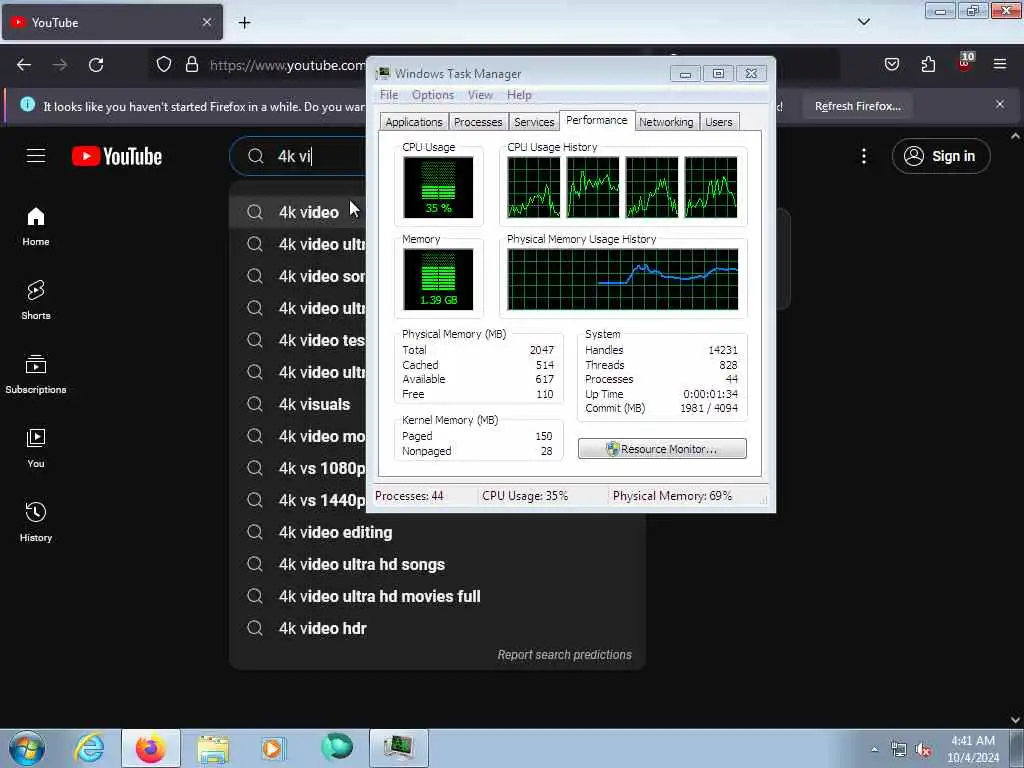Open Windows Media Player from taskbar
Image resolution: width=1024 pixels, height=768 pixels.
(273, 748)
